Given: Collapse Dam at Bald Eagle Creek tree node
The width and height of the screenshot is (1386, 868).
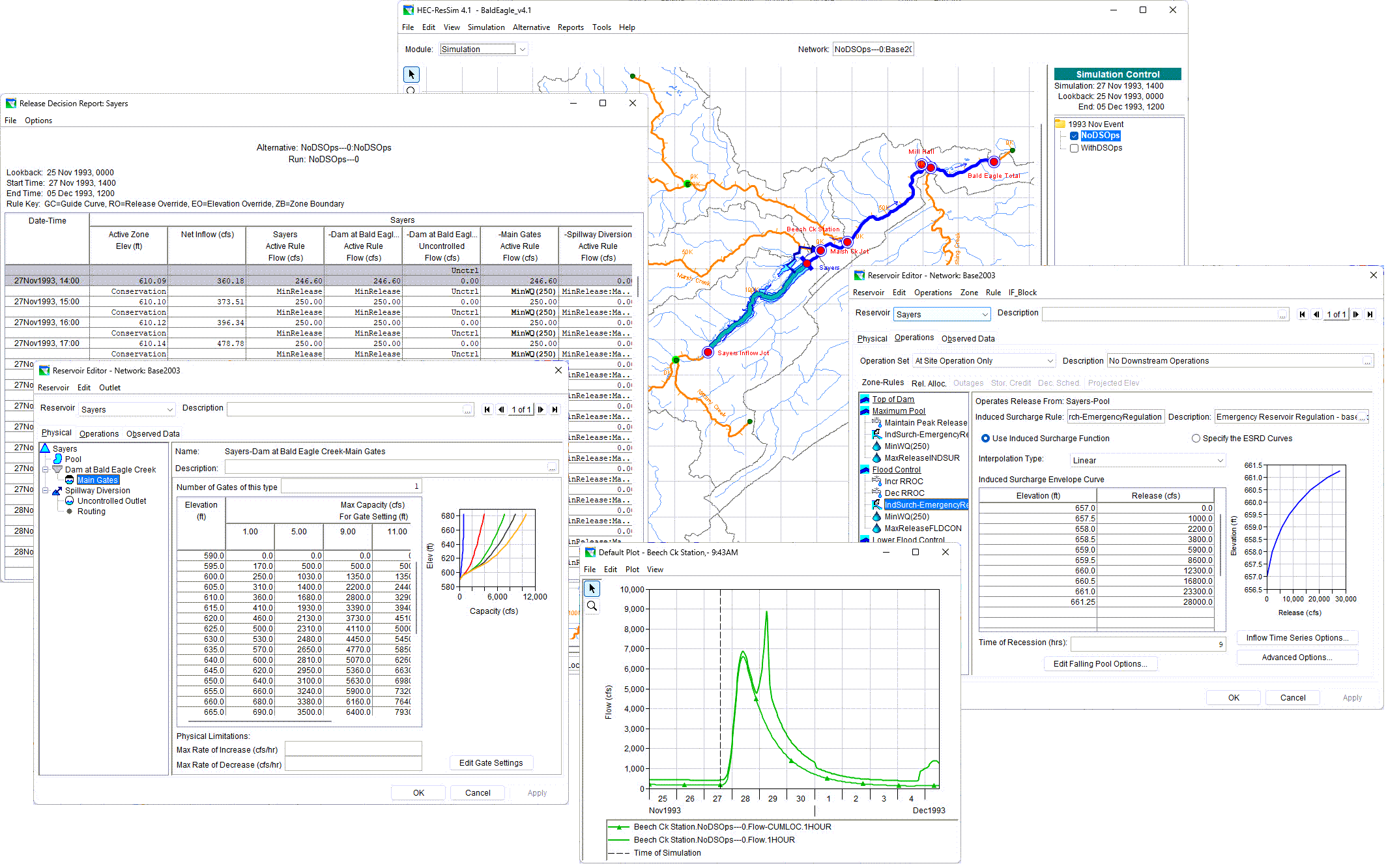Looking at the screenshot, I should (x=46, y=469).
